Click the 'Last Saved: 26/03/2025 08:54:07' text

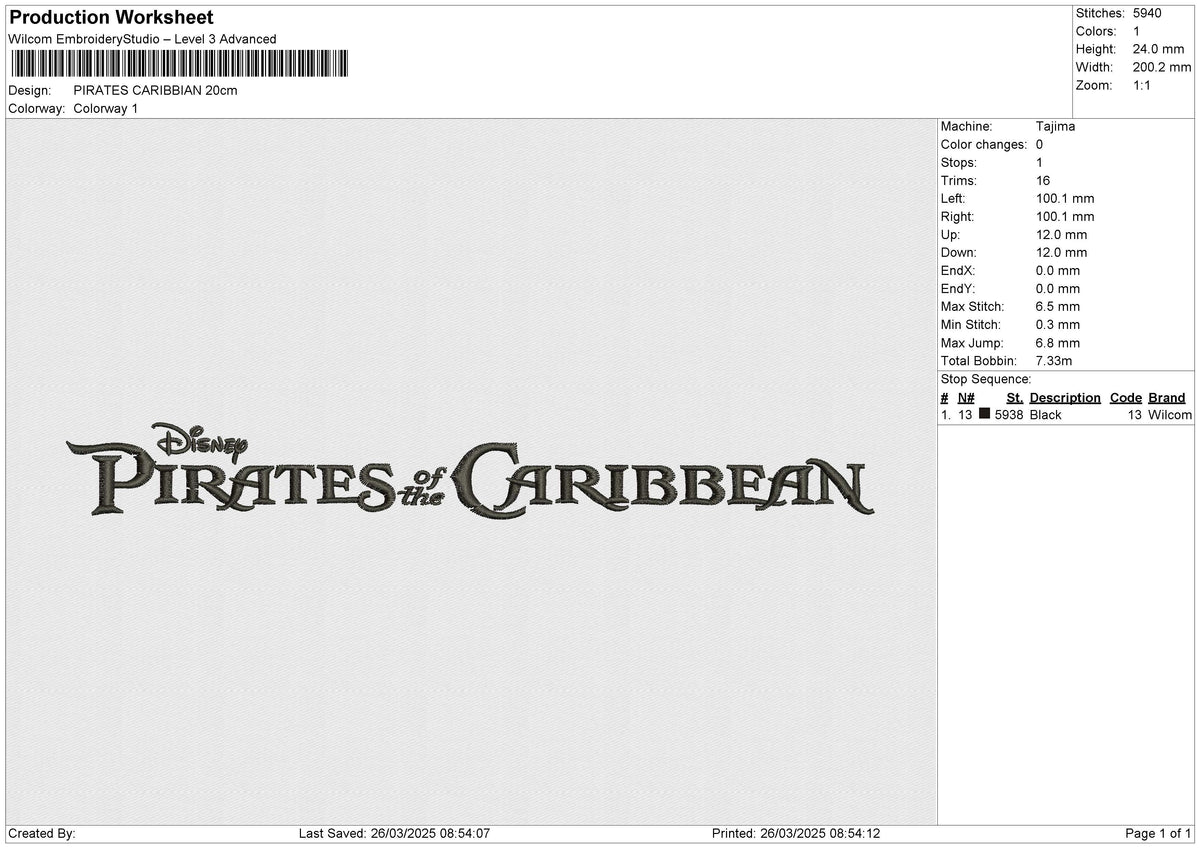(x=394, y=833)
